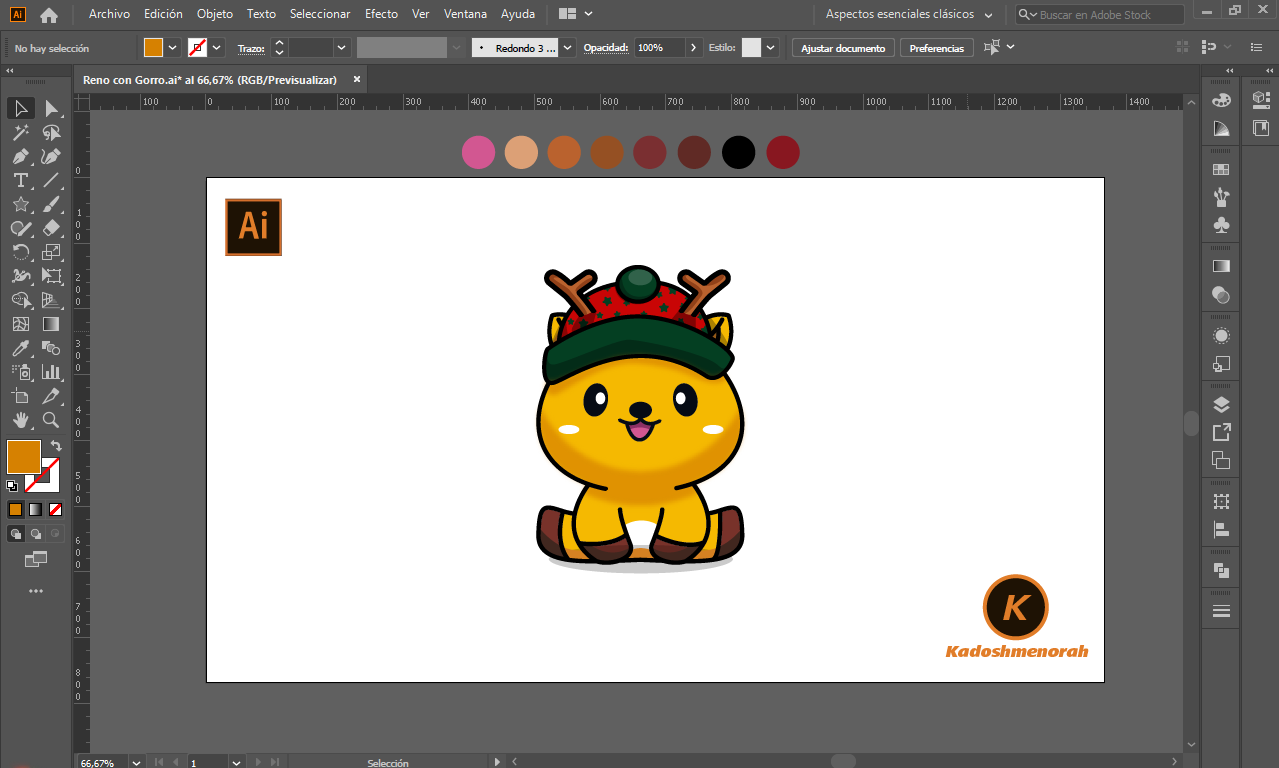Viewport: 1279px width, 768px height.
Task: Open fill color dropdown in control bar
Action: click(173, 48)
